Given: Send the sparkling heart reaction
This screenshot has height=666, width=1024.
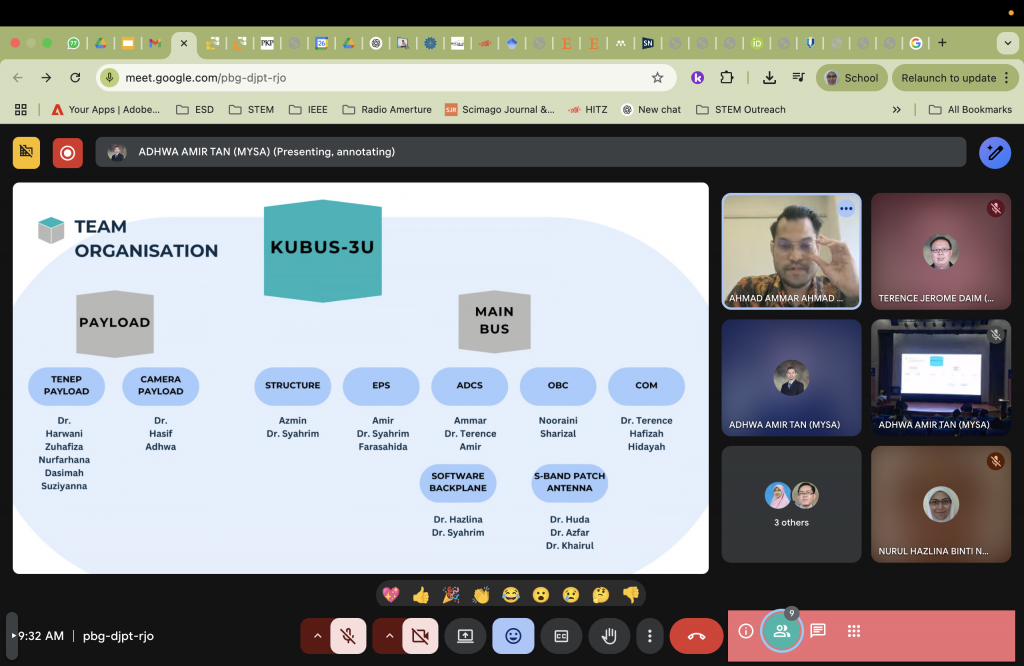Looking at the screenshot, I should [391, 594].
